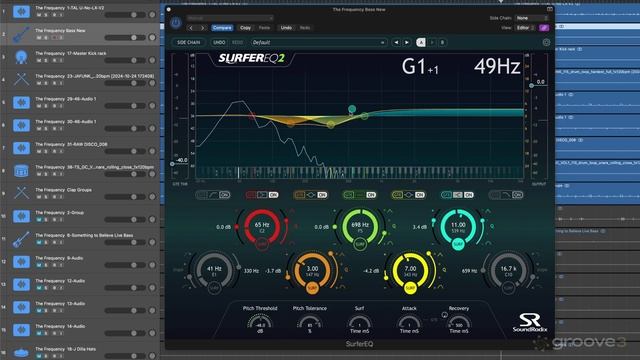This screenshot has width=640, height=360.
Task: Click the output gain slider handle at 0.0
Action: (531, 86)
